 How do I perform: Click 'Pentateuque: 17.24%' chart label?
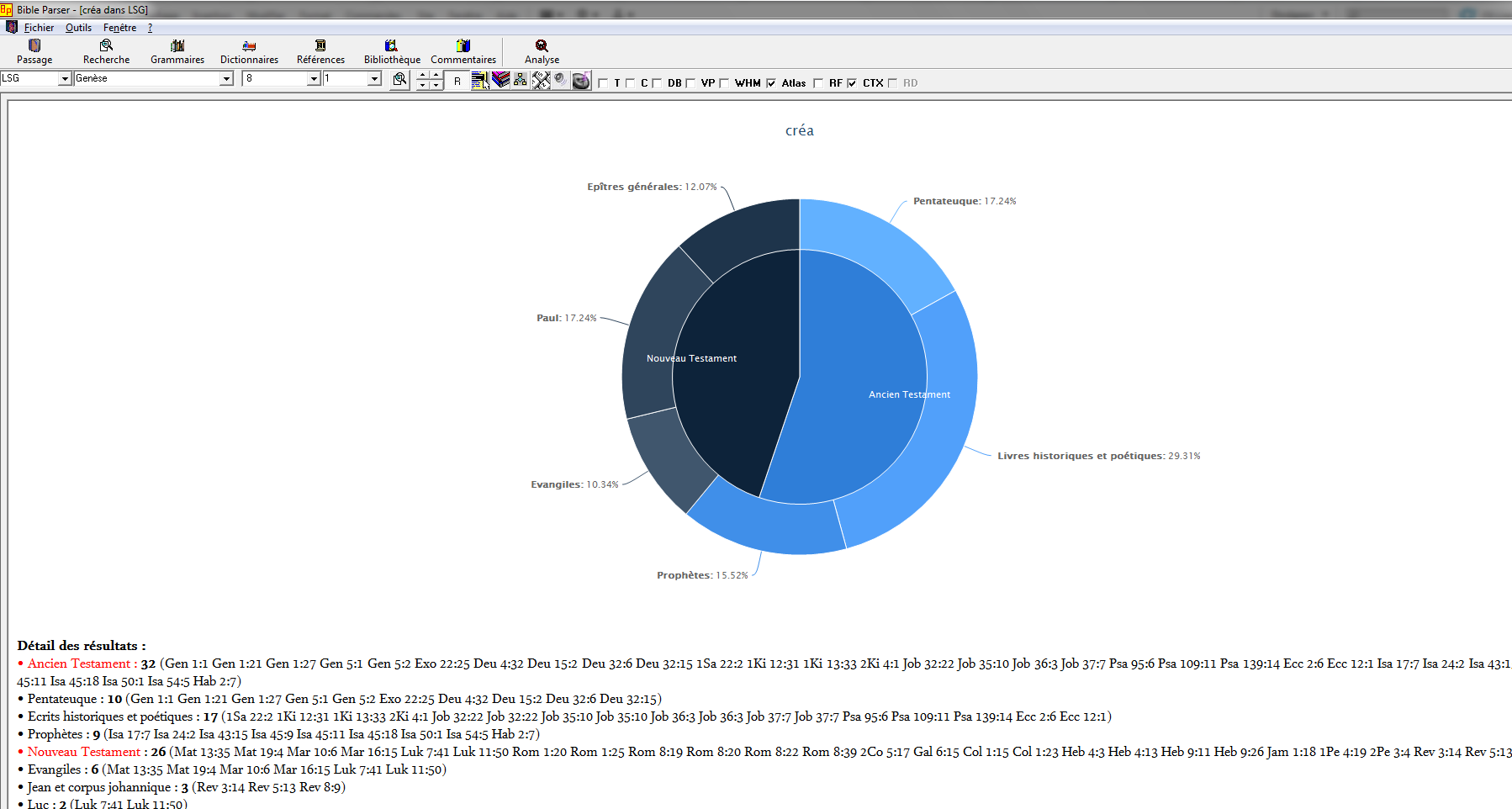tap(965, 201)
